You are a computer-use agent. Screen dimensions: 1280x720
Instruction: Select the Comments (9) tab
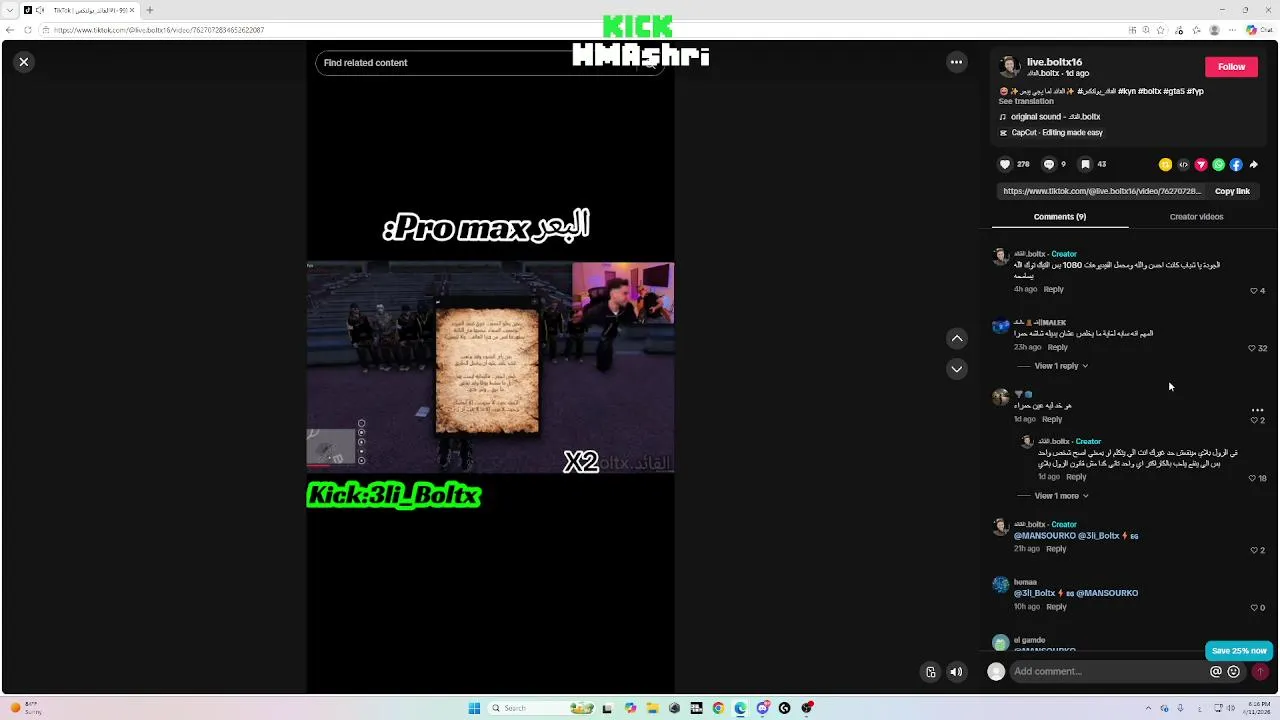[1060, 217]
